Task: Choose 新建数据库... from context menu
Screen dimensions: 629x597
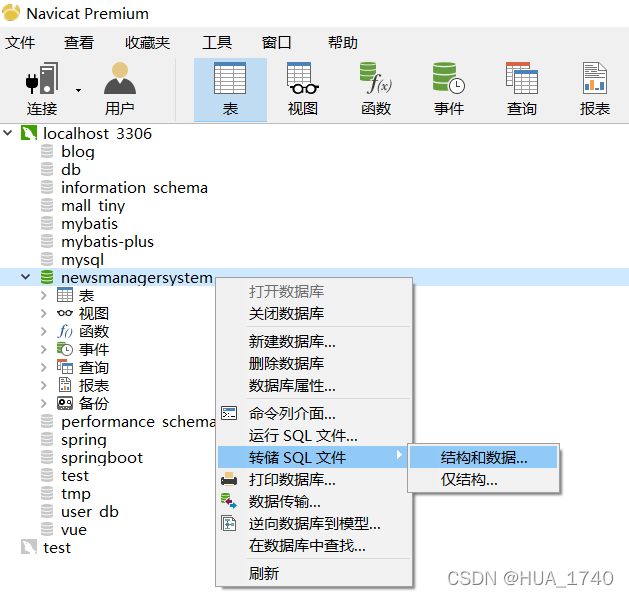Action: [292, 341]
